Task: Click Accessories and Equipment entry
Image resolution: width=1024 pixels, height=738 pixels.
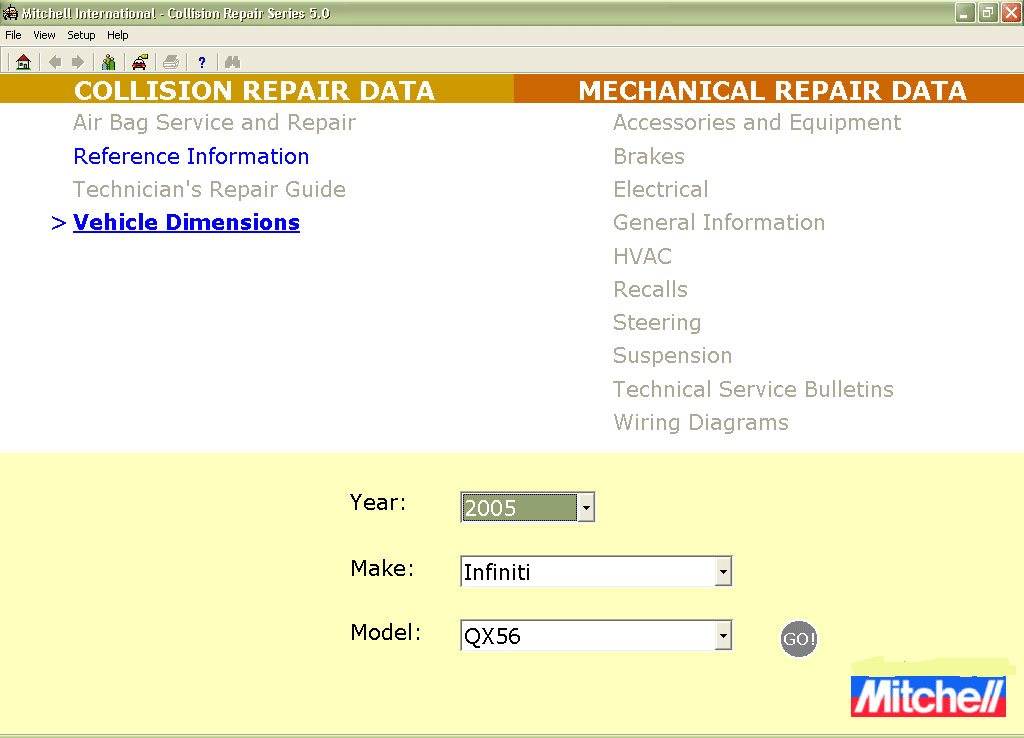Action: (757, 123)
